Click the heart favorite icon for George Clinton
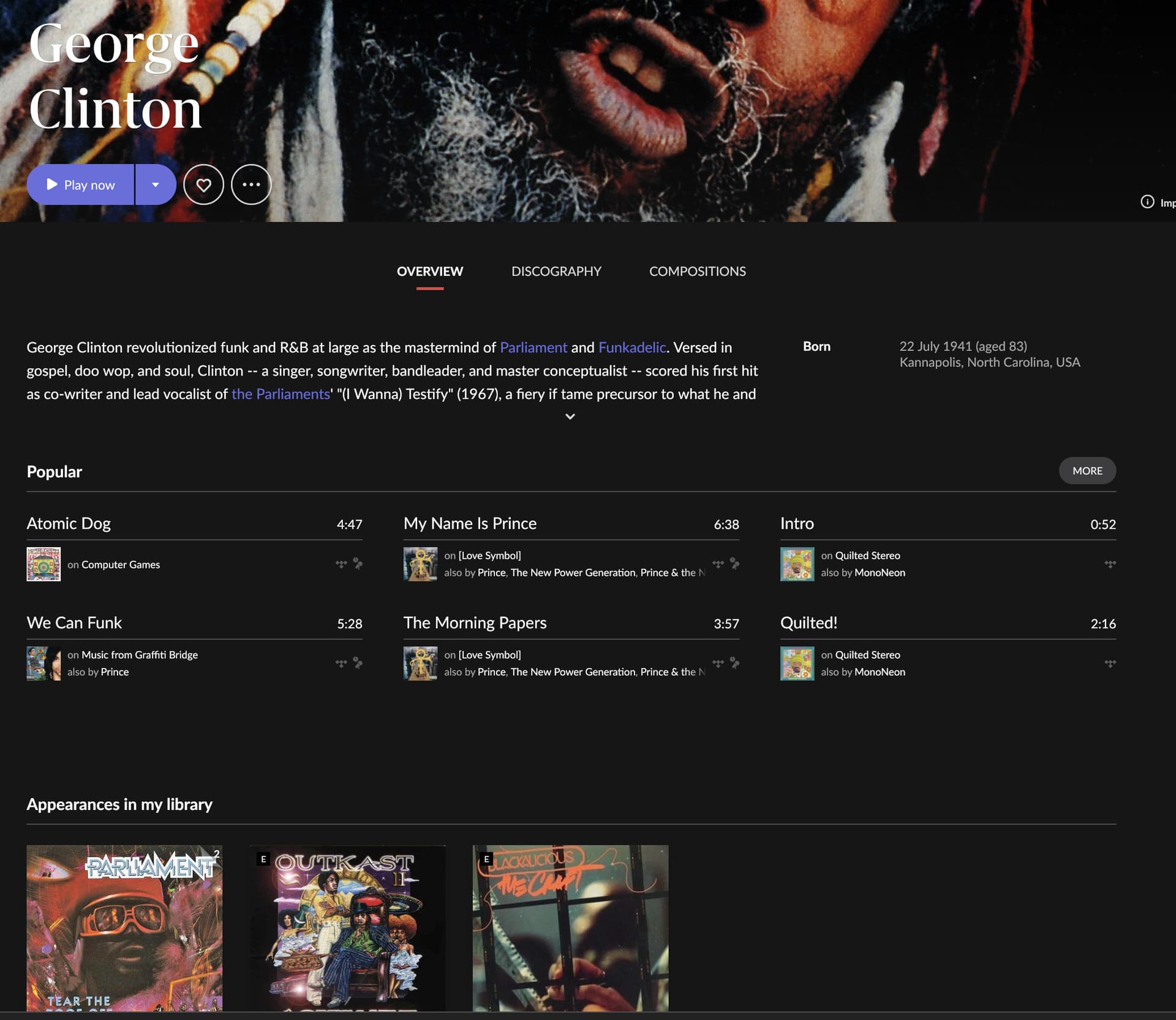The width and height of the screenshot is (1176, 1020). pos(203,184)
